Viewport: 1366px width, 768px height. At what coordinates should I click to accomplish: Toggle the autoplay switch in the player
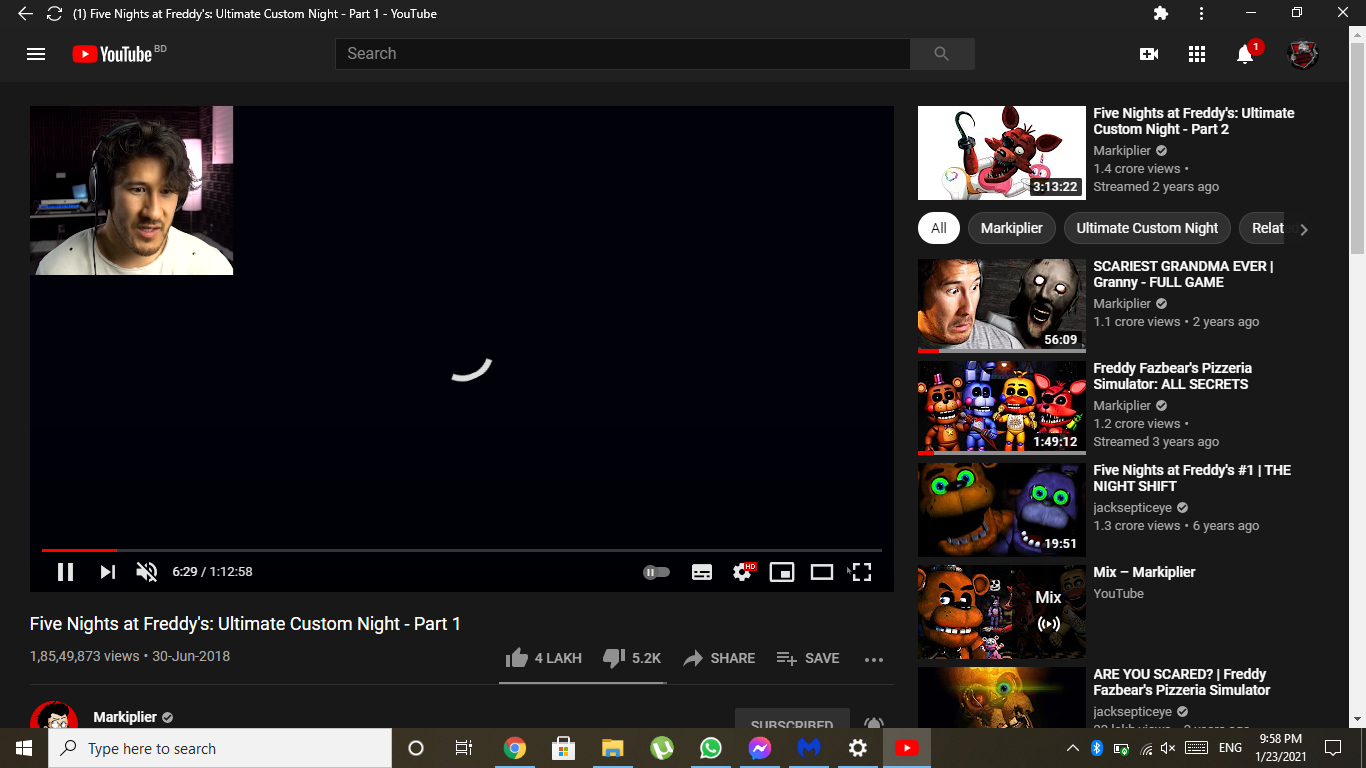[x=656, y=572]
